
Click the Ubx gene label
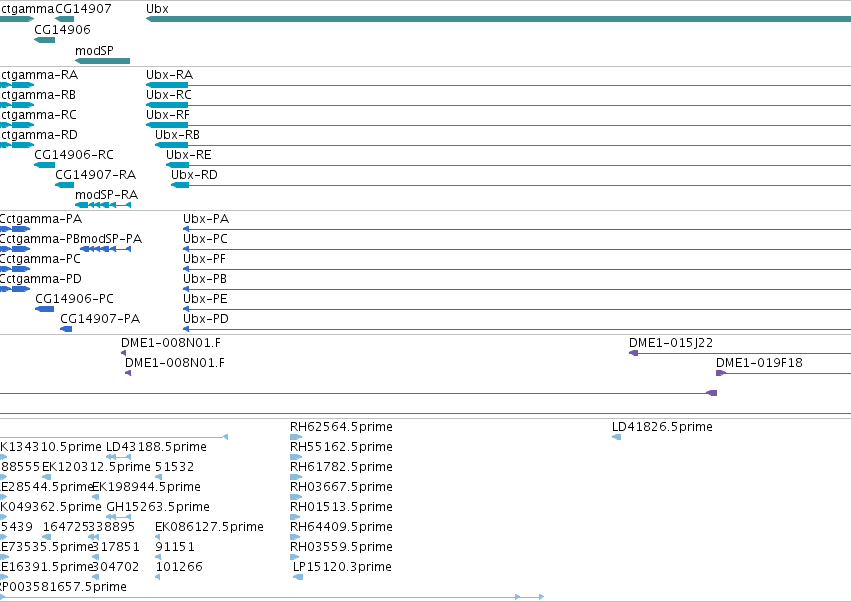point(157,9)
